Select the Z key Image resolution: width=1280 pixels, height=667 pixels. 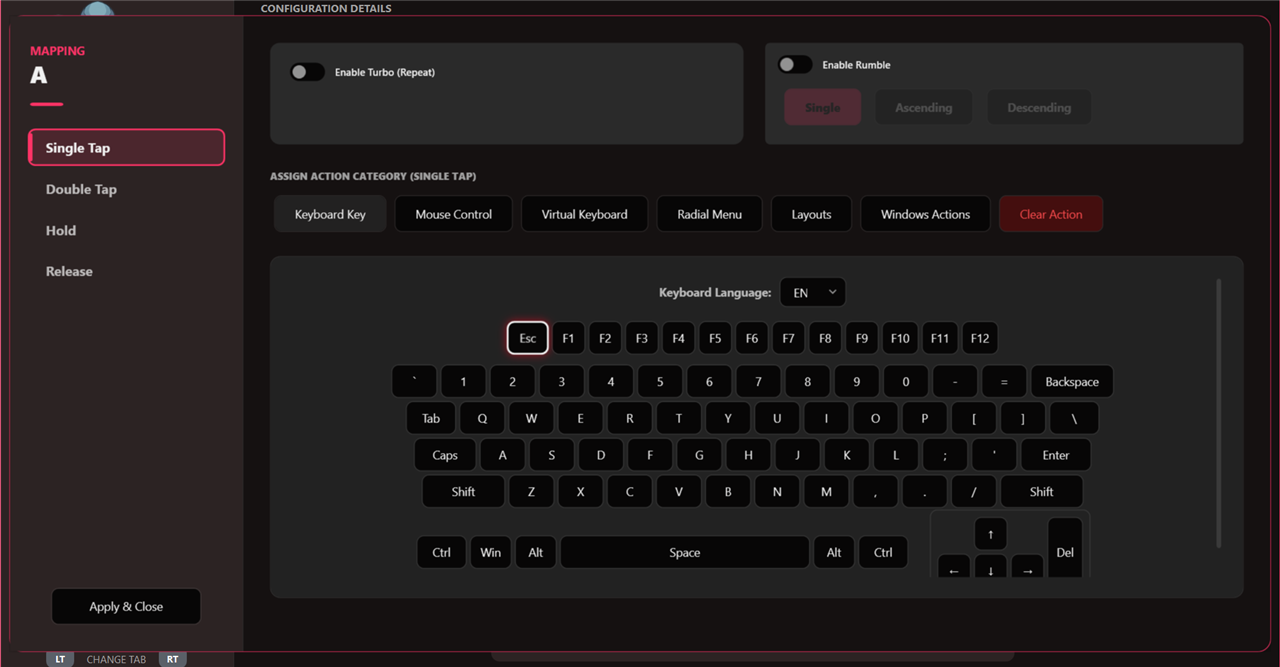pyautogui.click(x=531, y=491)
